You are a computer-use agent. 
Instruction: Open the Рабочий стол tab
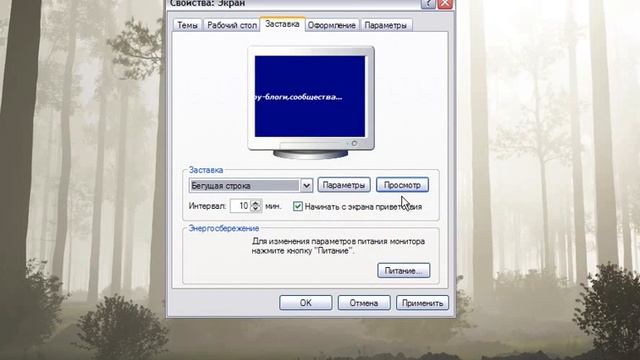click(x=232, y=25)
